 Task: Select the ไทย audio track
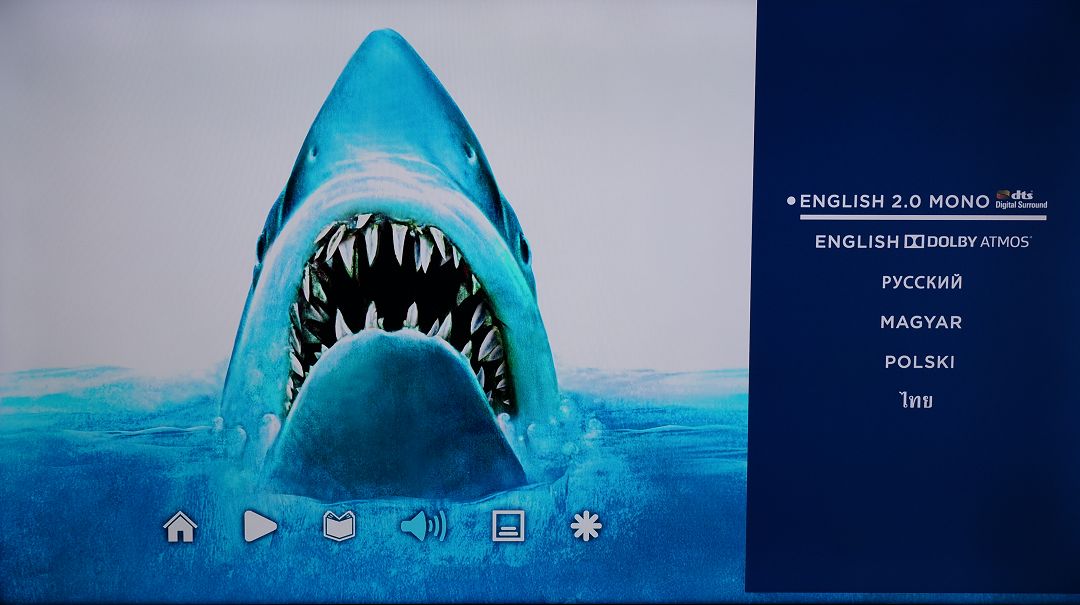pos(916,400)
